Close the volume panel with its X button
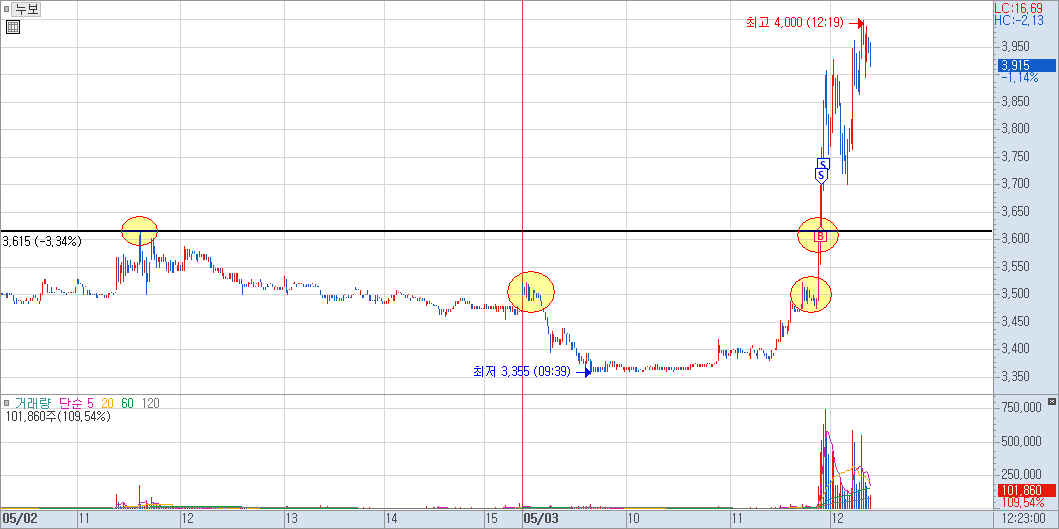This screenshot has height=529, width=1059. (1051, 401)
